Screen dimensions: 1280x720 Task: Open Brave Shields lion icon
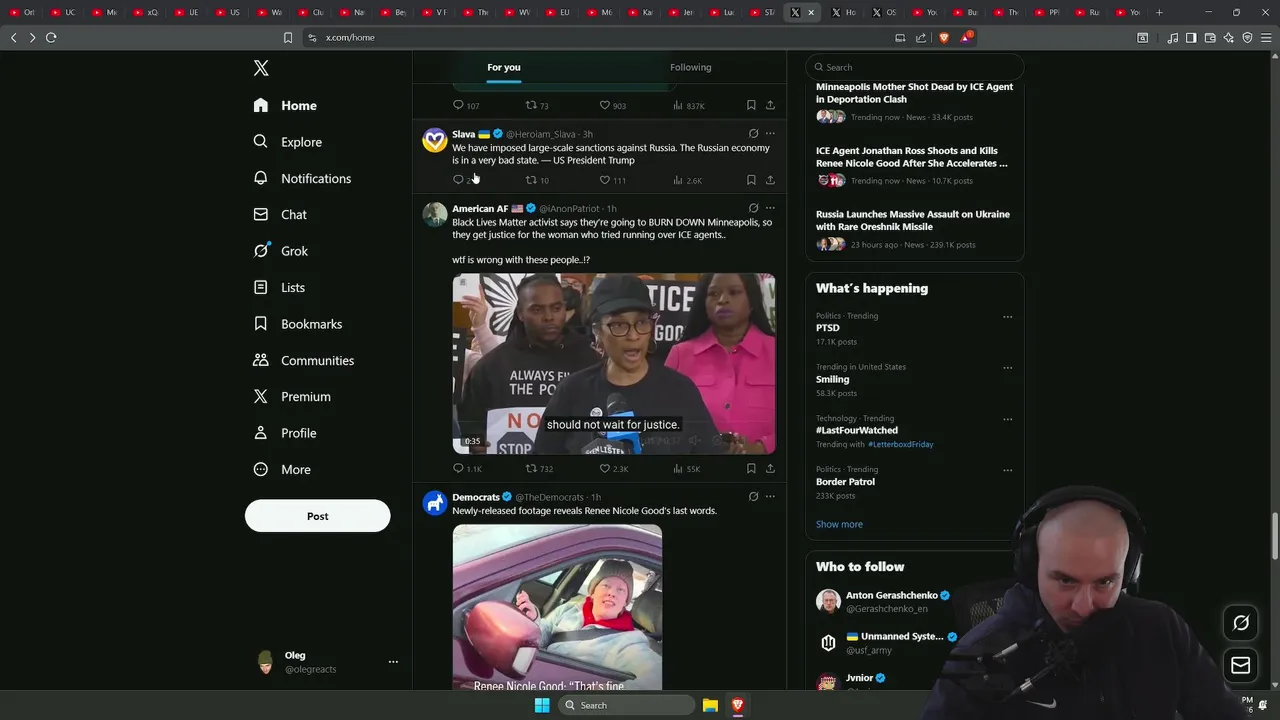[944, 37]
